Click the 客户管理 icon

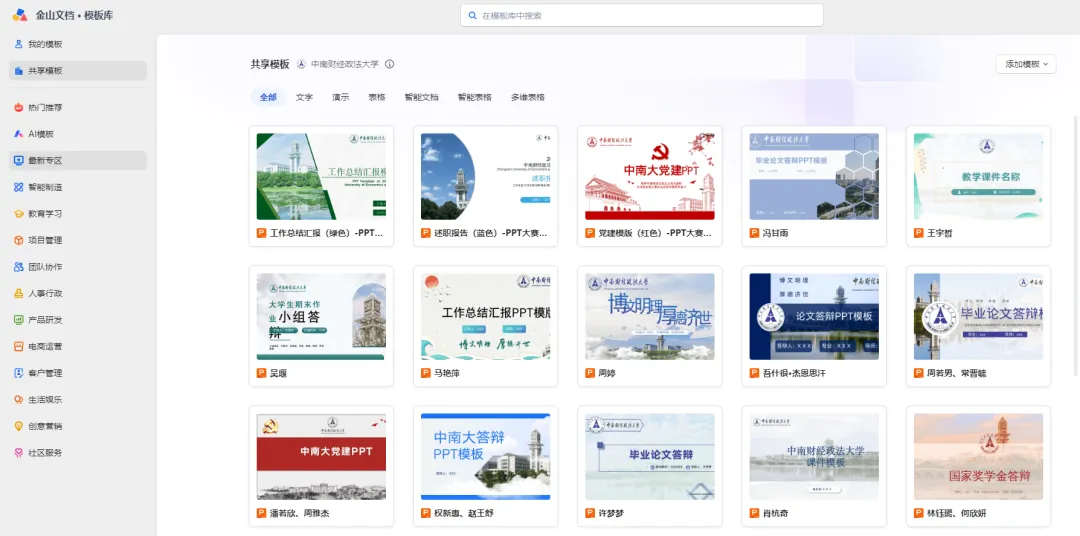19,373
